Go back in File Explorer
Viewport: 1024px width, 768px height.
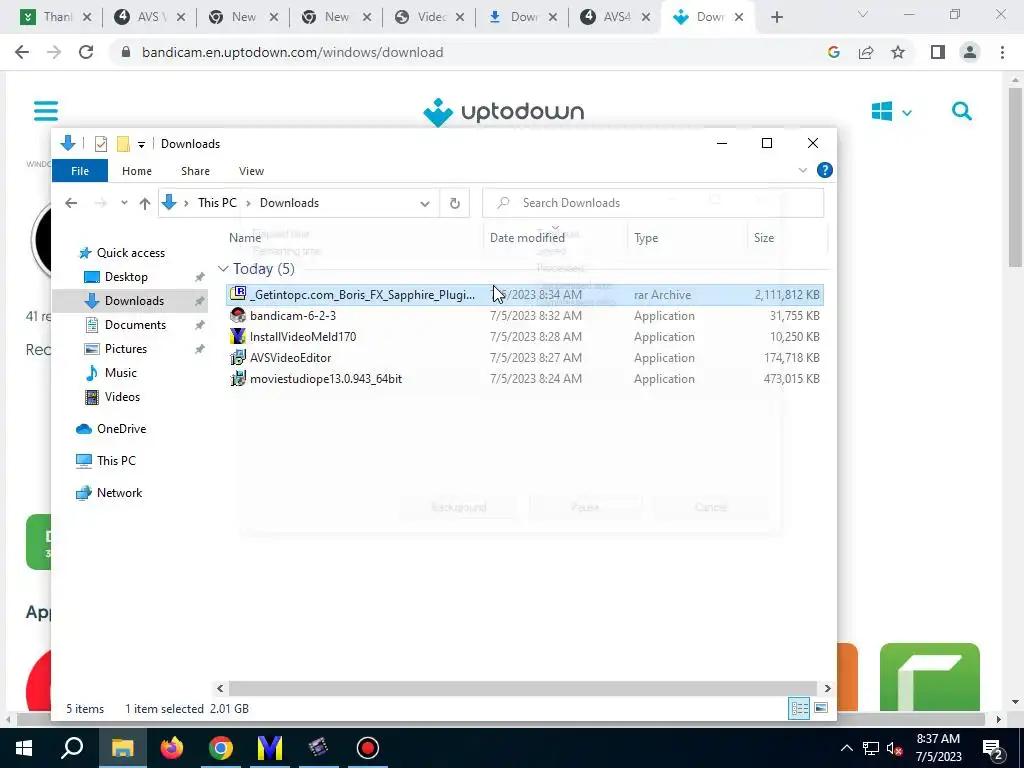(x=71, y=203)
